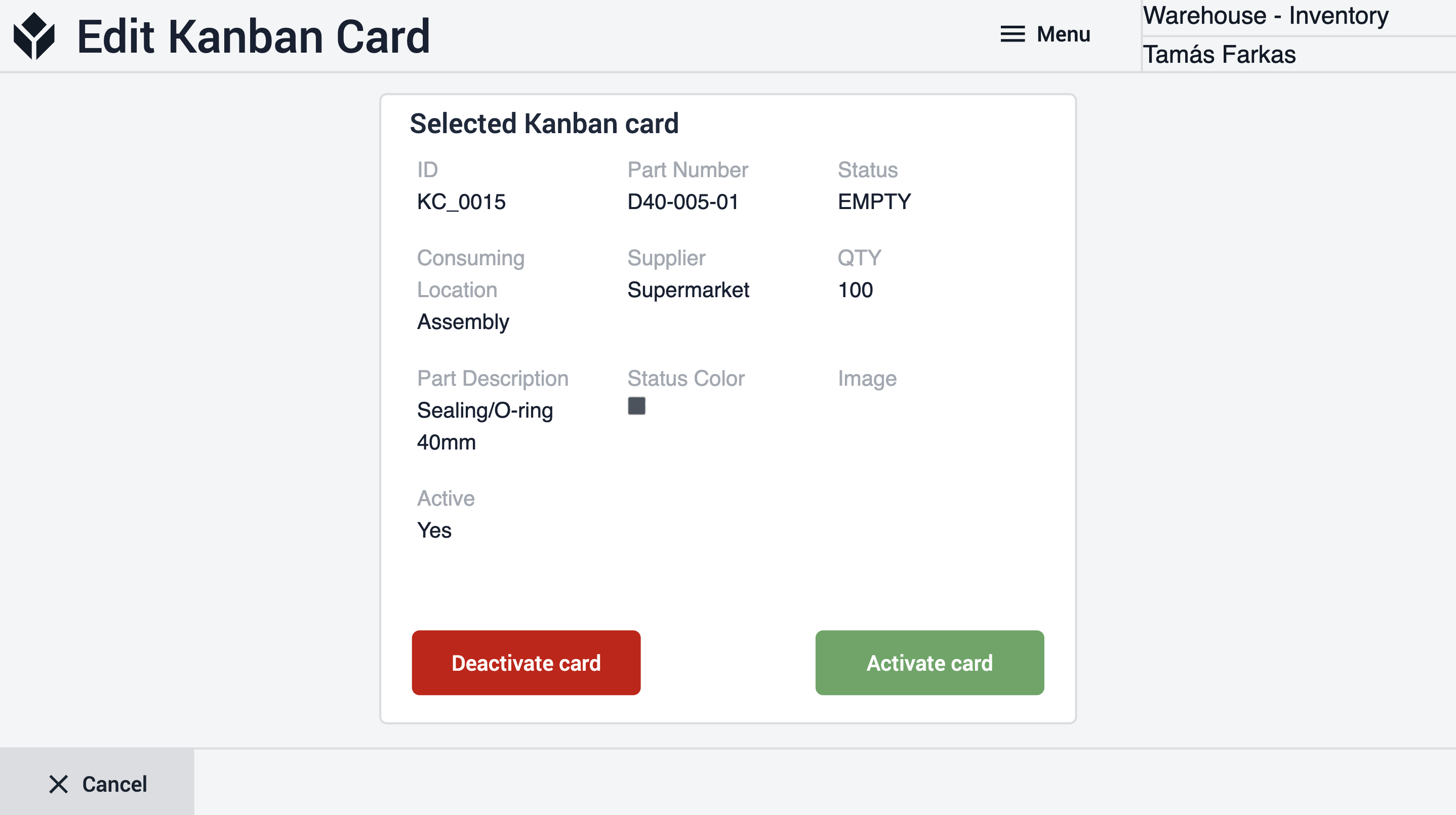Click the Assembly consuming location value
Screen dimensions: 1456x815
pyautogui.click(x=463, y=322)
